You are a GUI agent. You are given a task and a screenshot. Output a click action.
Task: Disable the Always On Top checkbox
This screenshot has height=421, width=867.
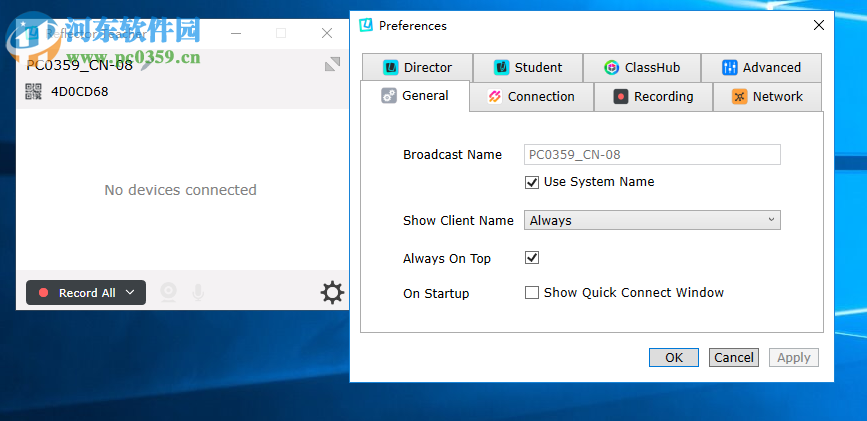[532, 258]
